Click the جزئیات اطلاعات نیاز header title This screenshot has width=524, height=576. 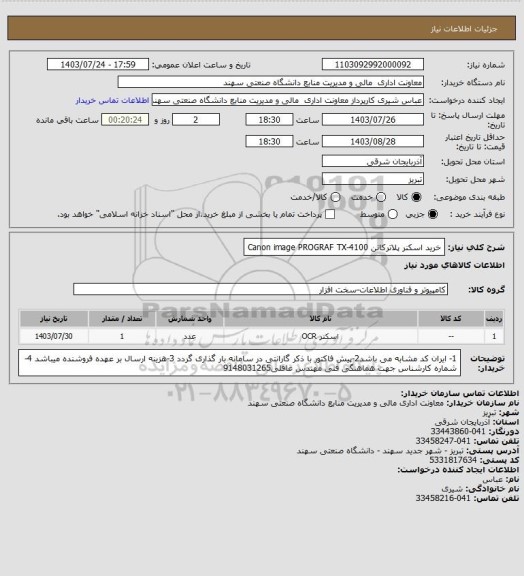tap(464, 29)
